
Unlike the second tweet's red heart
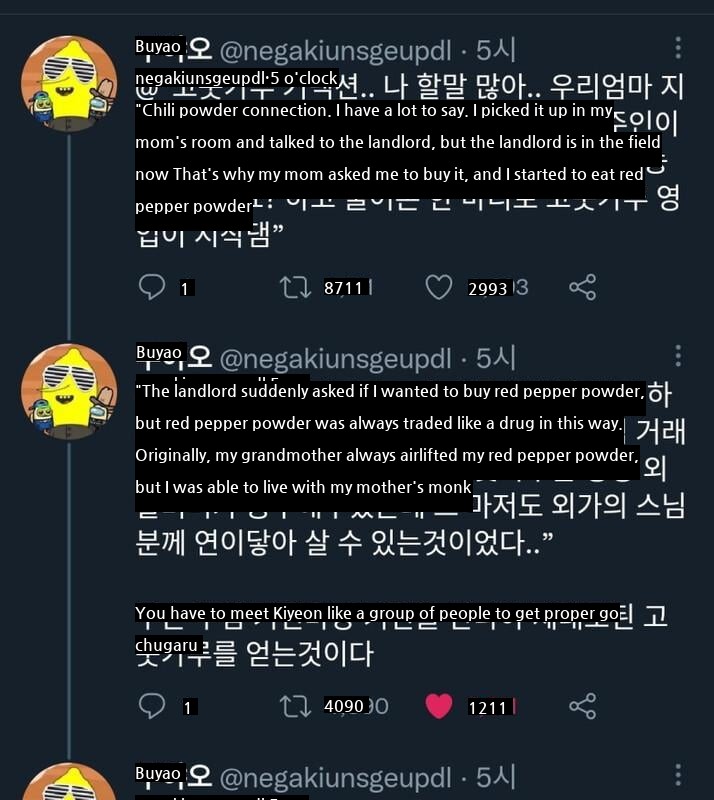439,706
